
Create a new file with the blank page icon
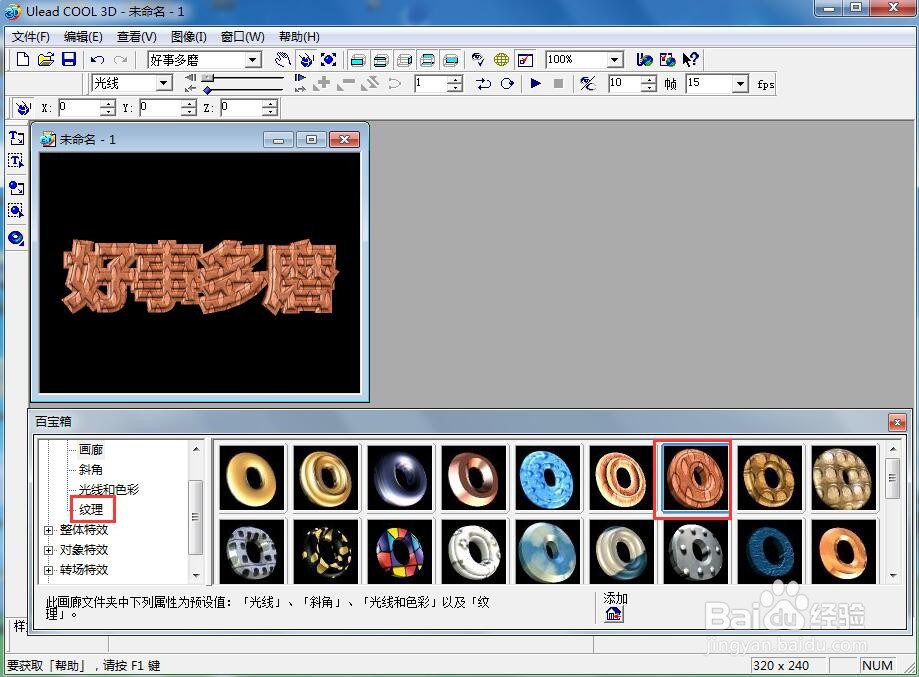coord(22,59)
